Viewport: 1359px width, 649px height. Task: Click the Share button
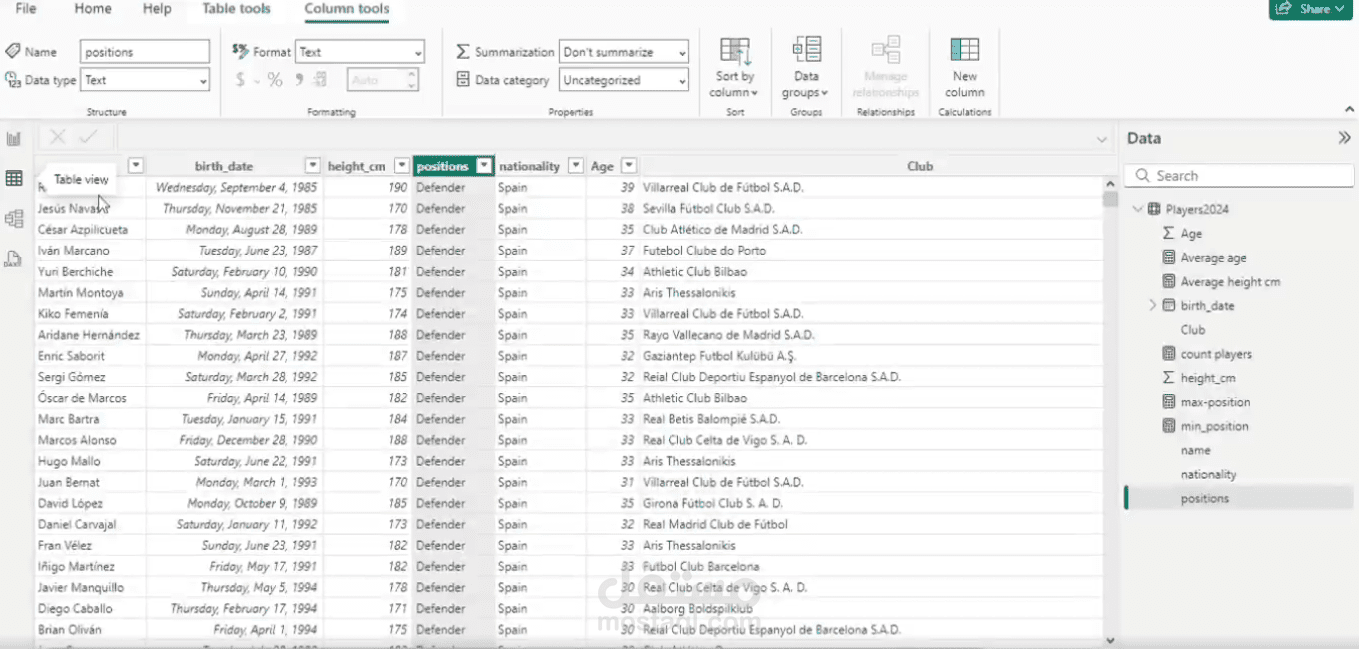(1310, 9)
